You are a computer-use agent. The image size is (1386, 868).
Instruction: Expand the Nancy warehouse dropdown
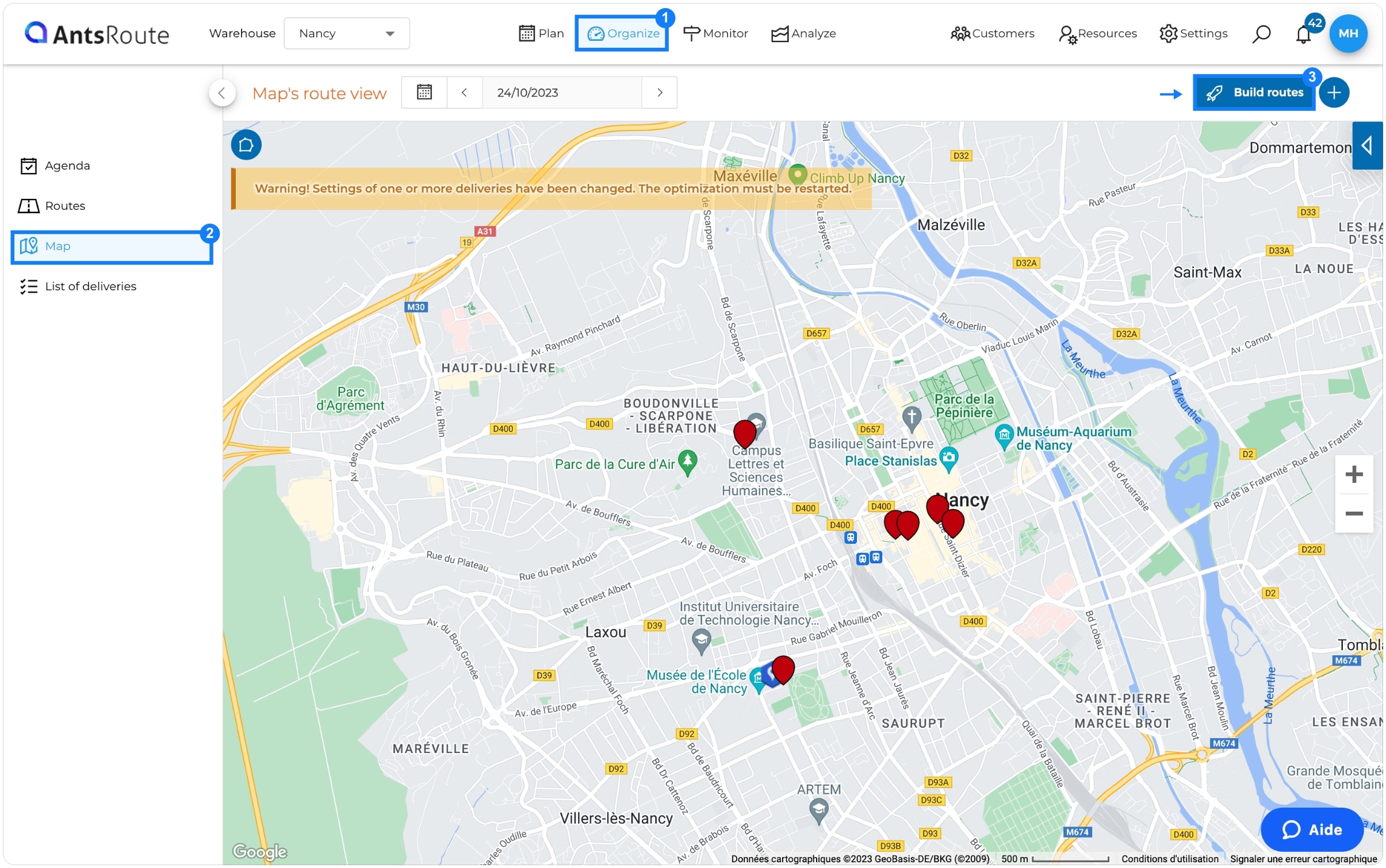click(x=346, y=33)
